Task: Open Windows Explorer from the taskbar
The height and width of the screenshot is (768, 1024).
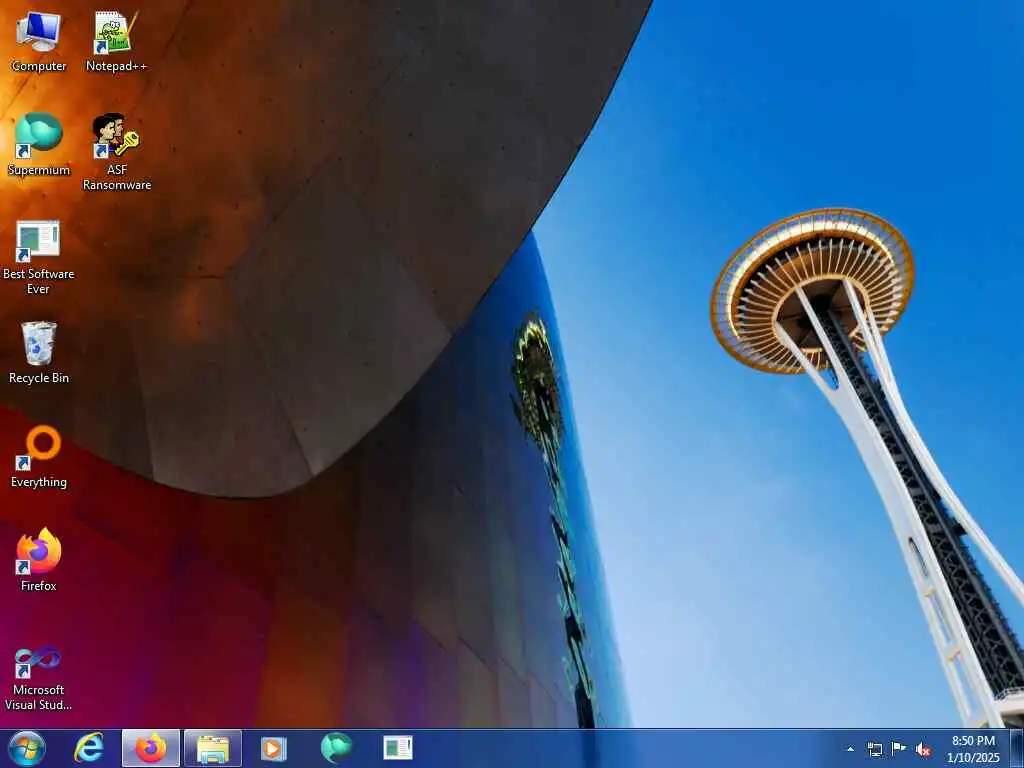Action: point(213,748)
